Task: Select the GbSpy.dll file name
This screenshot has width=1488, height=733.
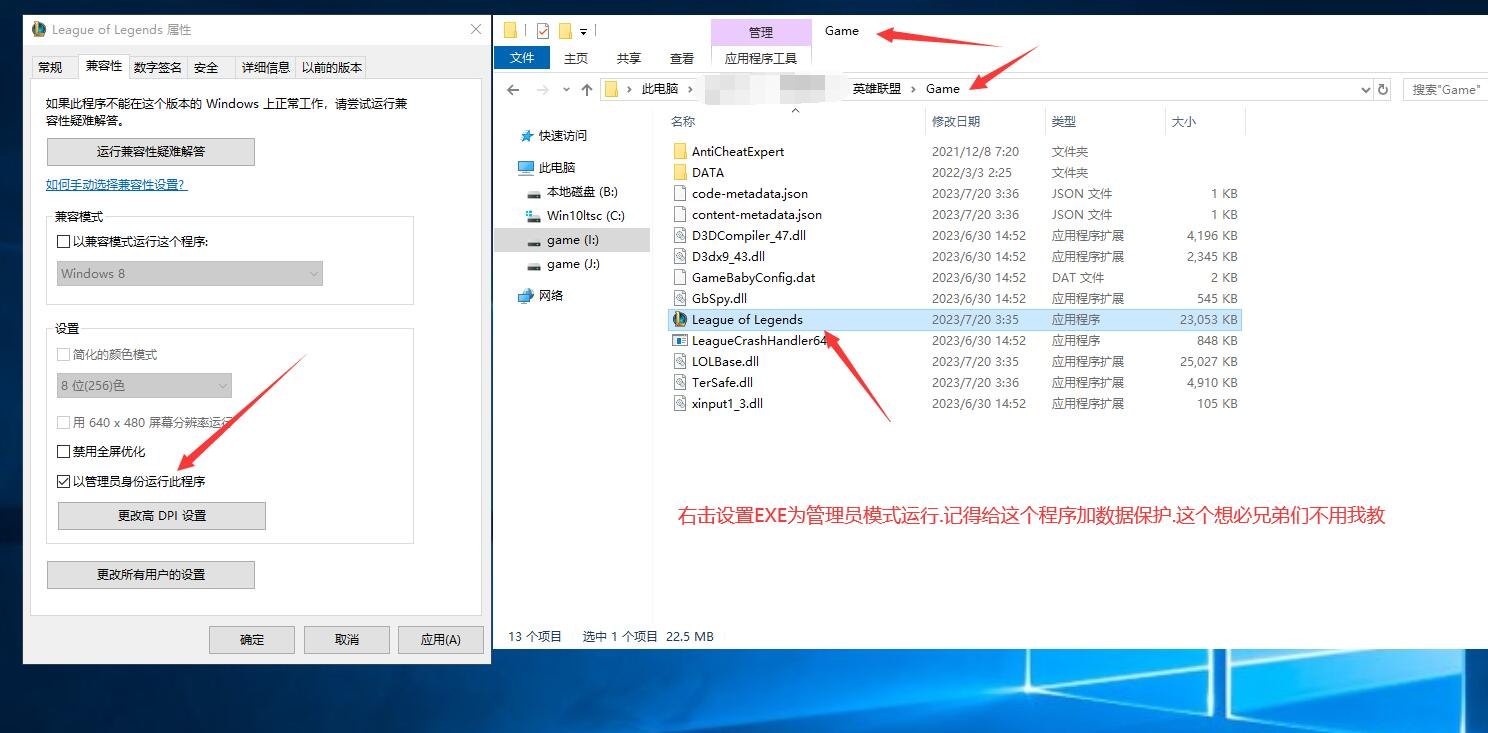Action: pos(719,298)
